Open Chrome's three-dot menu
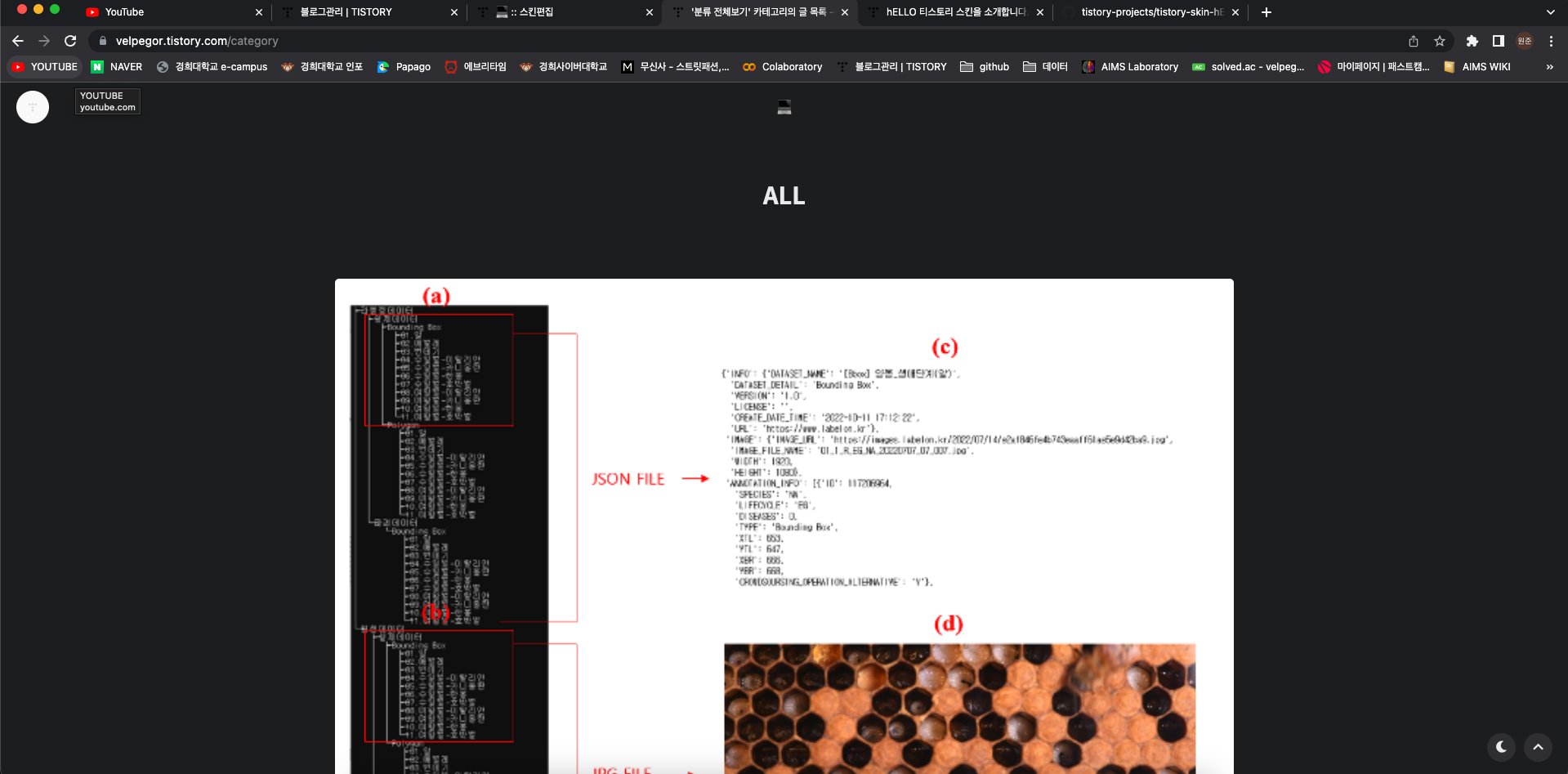1568x774 pixels. click(1551, 41)
